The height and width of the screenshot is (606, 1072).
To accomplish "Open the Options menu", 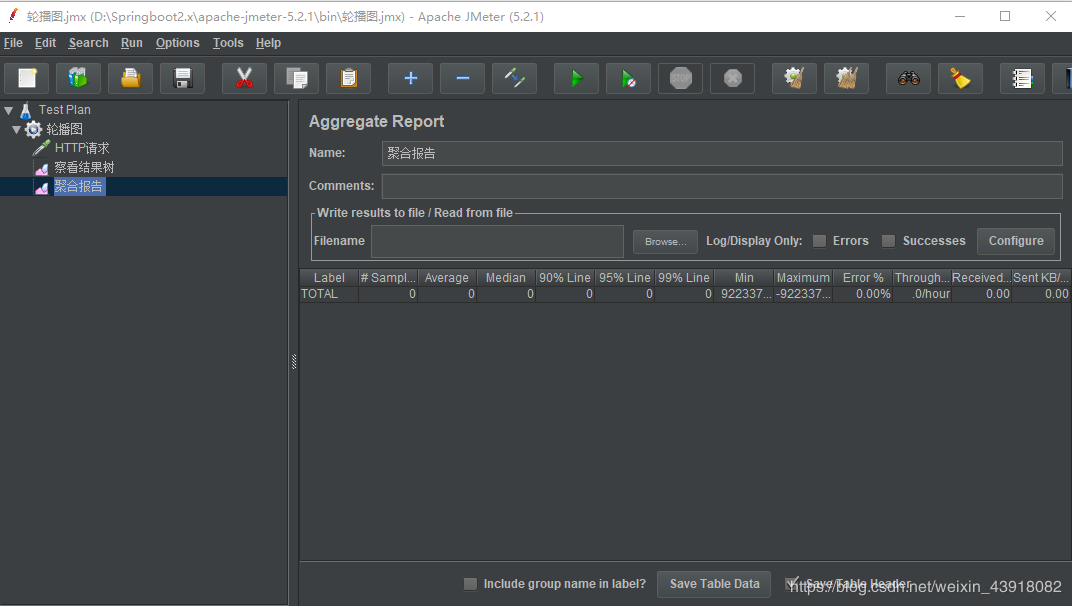I will click(x=177, y=43).
